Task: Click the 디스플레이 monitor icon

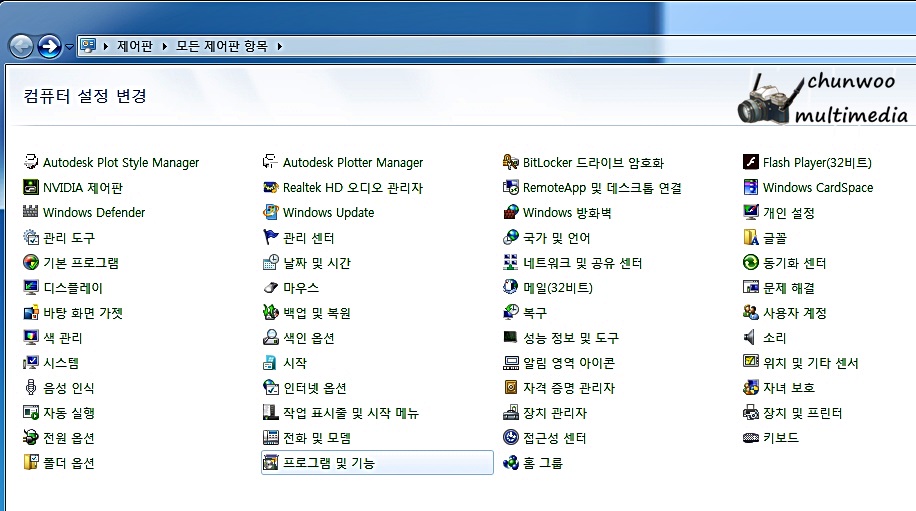Action: tap(30, 287)
